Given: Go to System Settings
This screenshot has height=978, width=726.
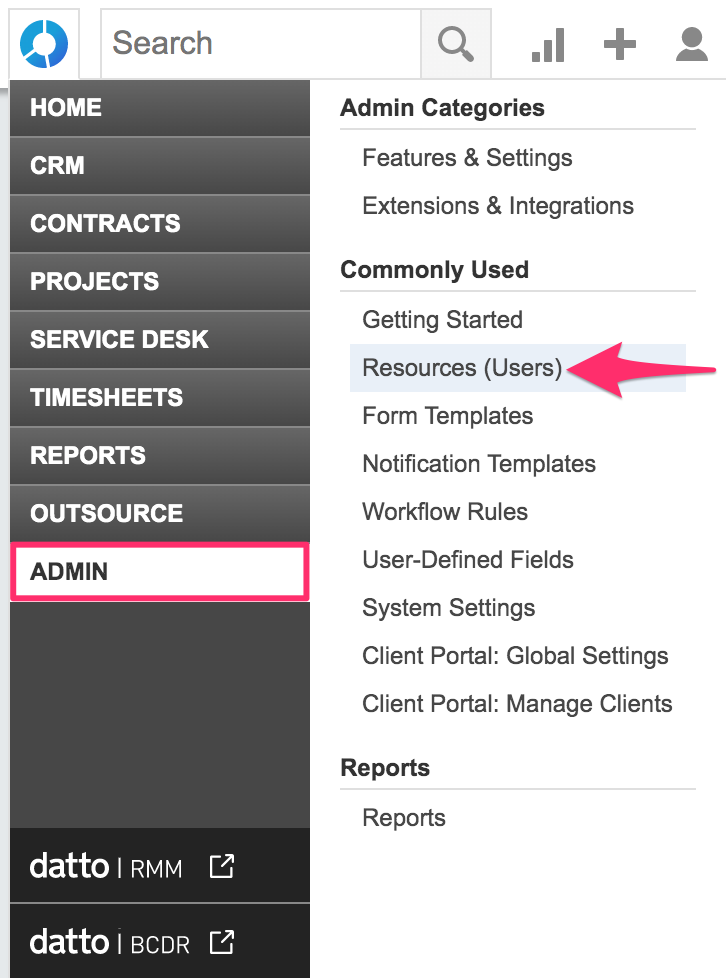Looking at the screenshot, I should [x=448, y=608].
